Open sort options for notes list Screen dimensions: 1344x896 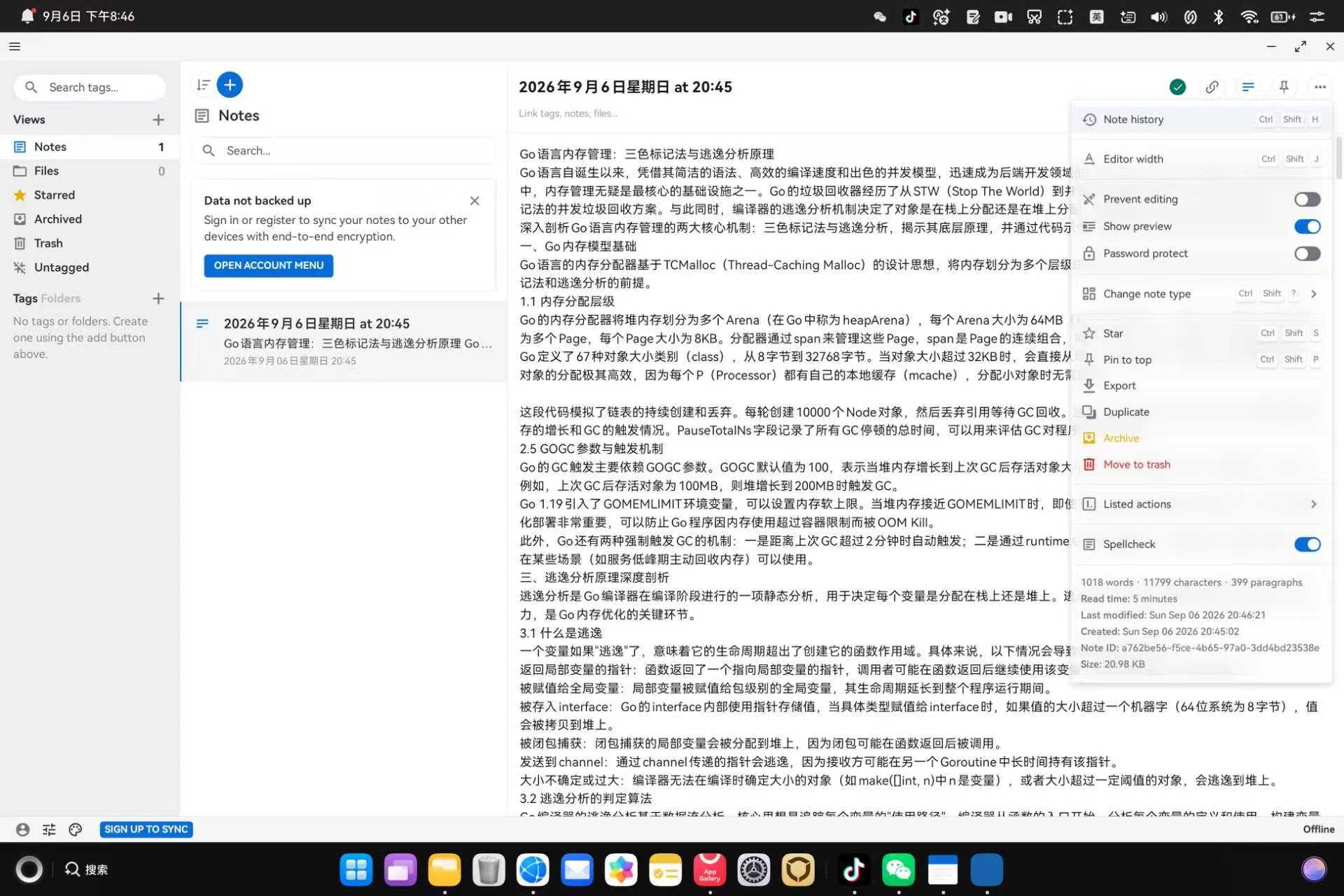click(x=203, y=85)
